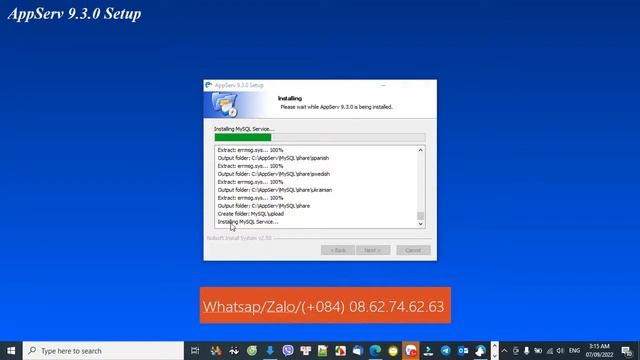The width and height of the screenshot is (640, 360).
Task: Open the Windows Start menu
Action: pyautogui.click(x=11, y=351)
